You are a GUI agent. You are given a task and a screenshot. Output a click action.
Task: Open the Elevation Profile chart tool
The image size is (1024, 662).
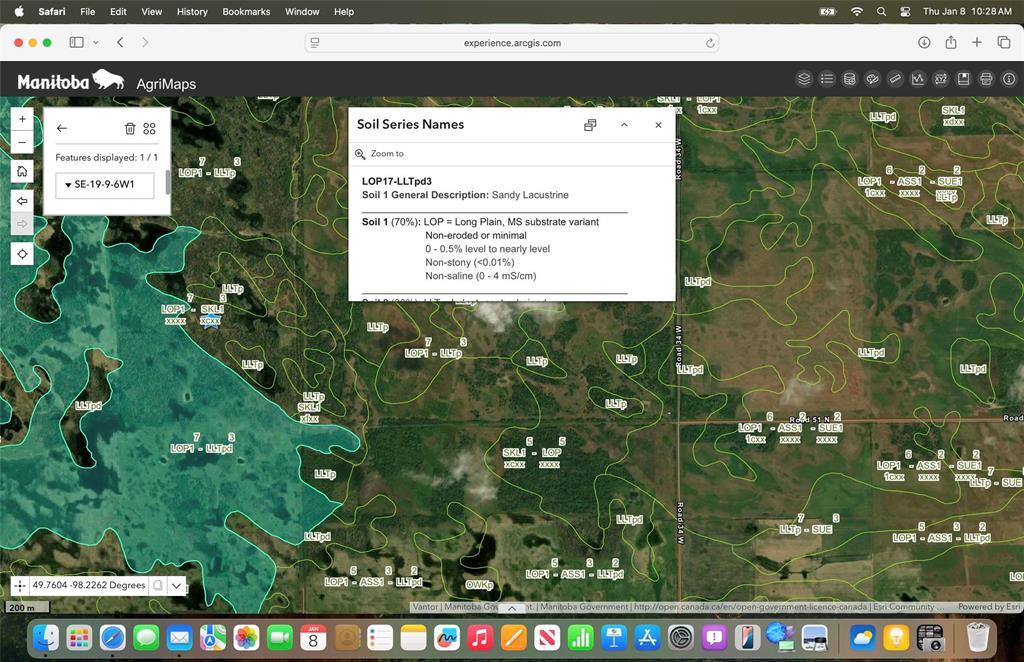point(918,79)
